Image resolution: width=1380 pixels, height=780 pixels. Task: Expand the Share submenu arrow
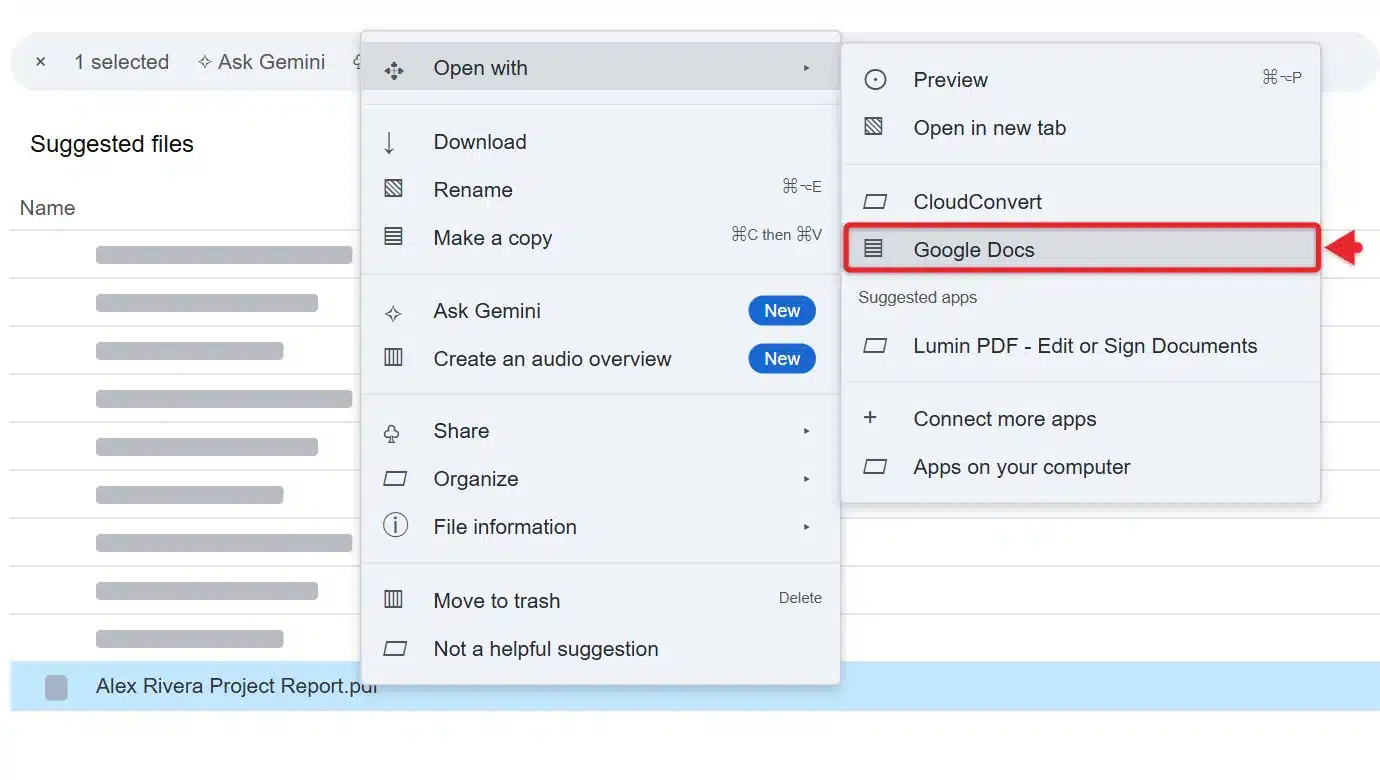[x=806, y=431]
